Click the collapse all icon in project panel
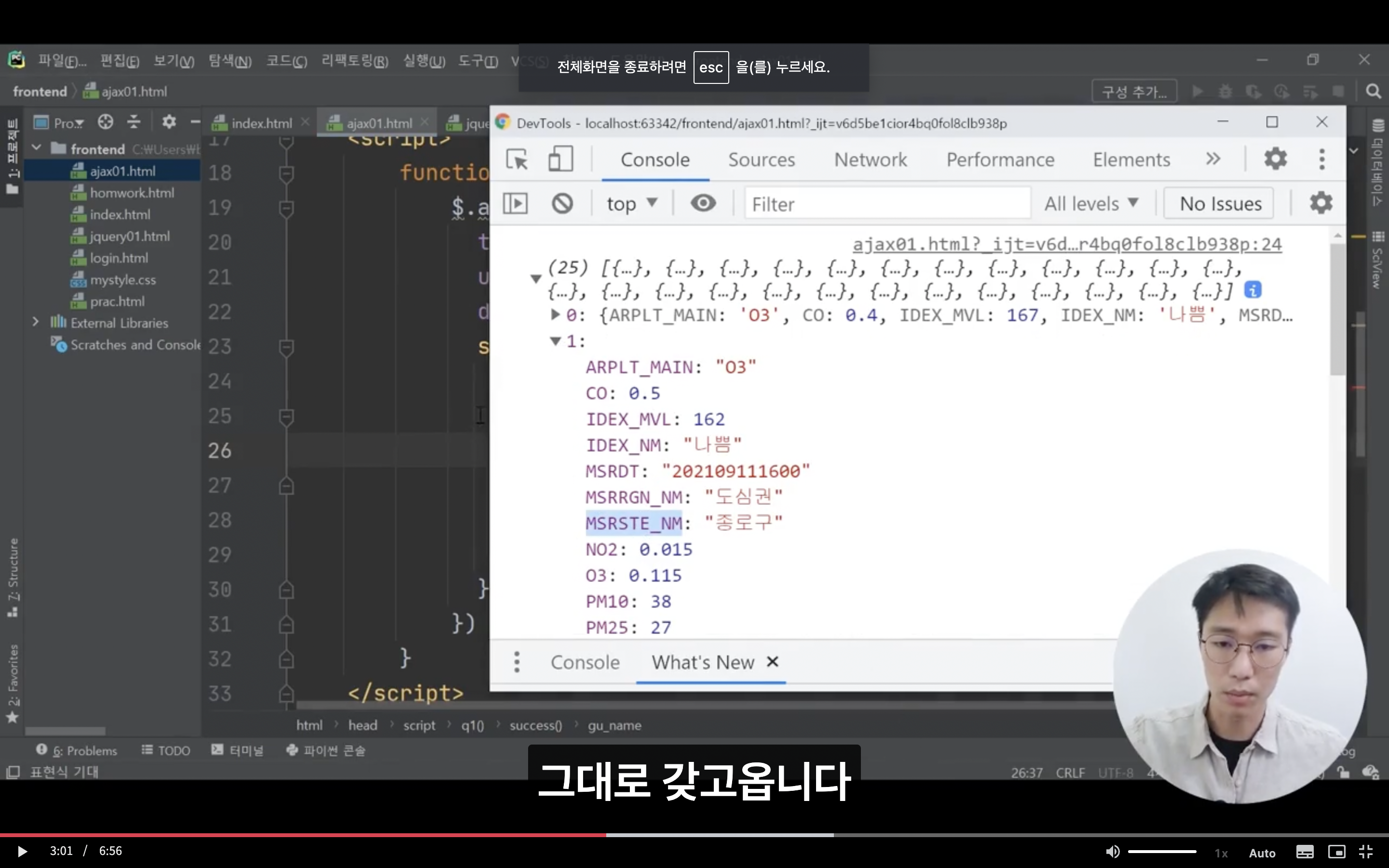This screenshot has height=868, width=1389. tap(134, 122)
